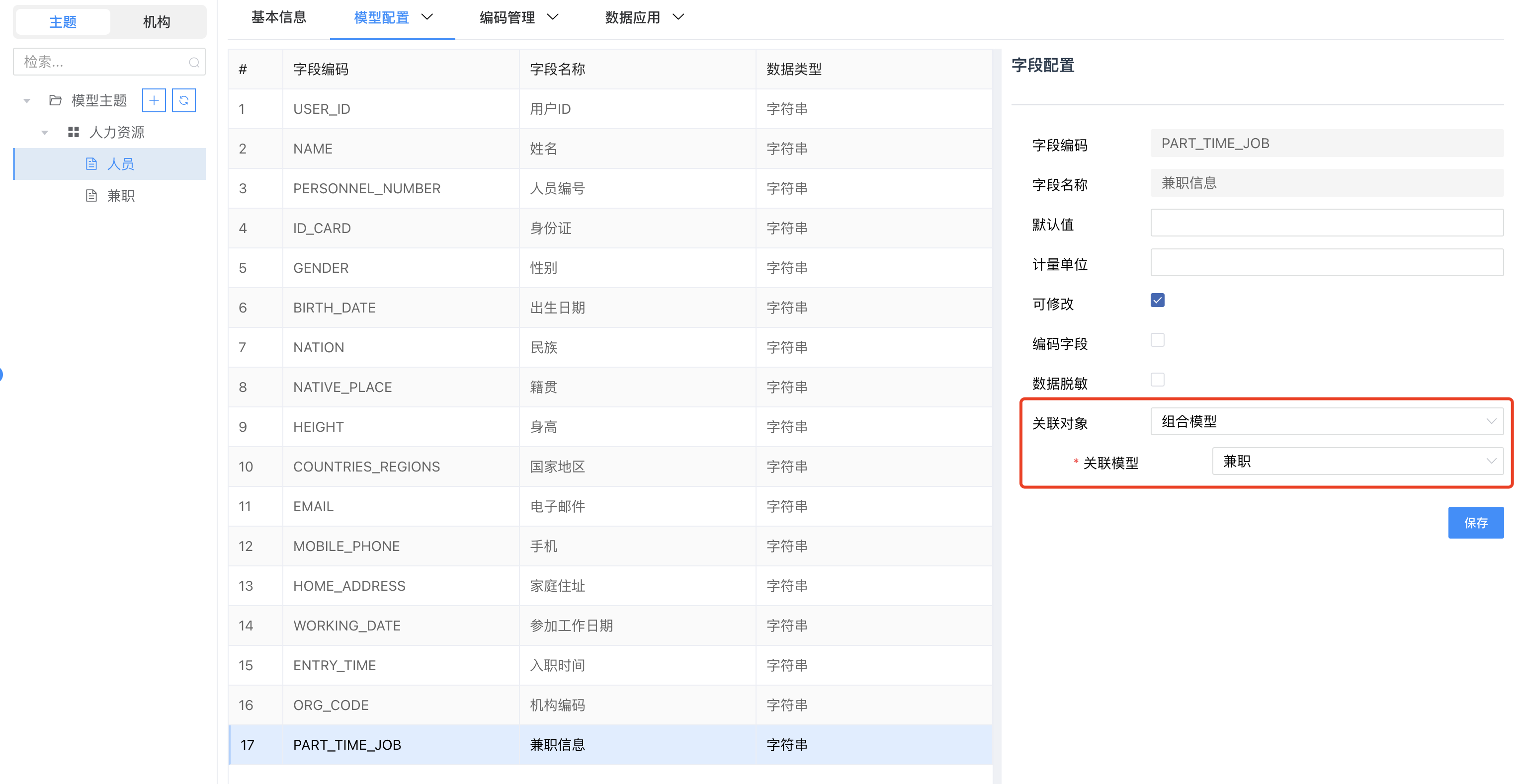Screen dimensions: 1521x784
Task: Expand the 编码管理 menu chevron
Action: [x=553, y=17]
